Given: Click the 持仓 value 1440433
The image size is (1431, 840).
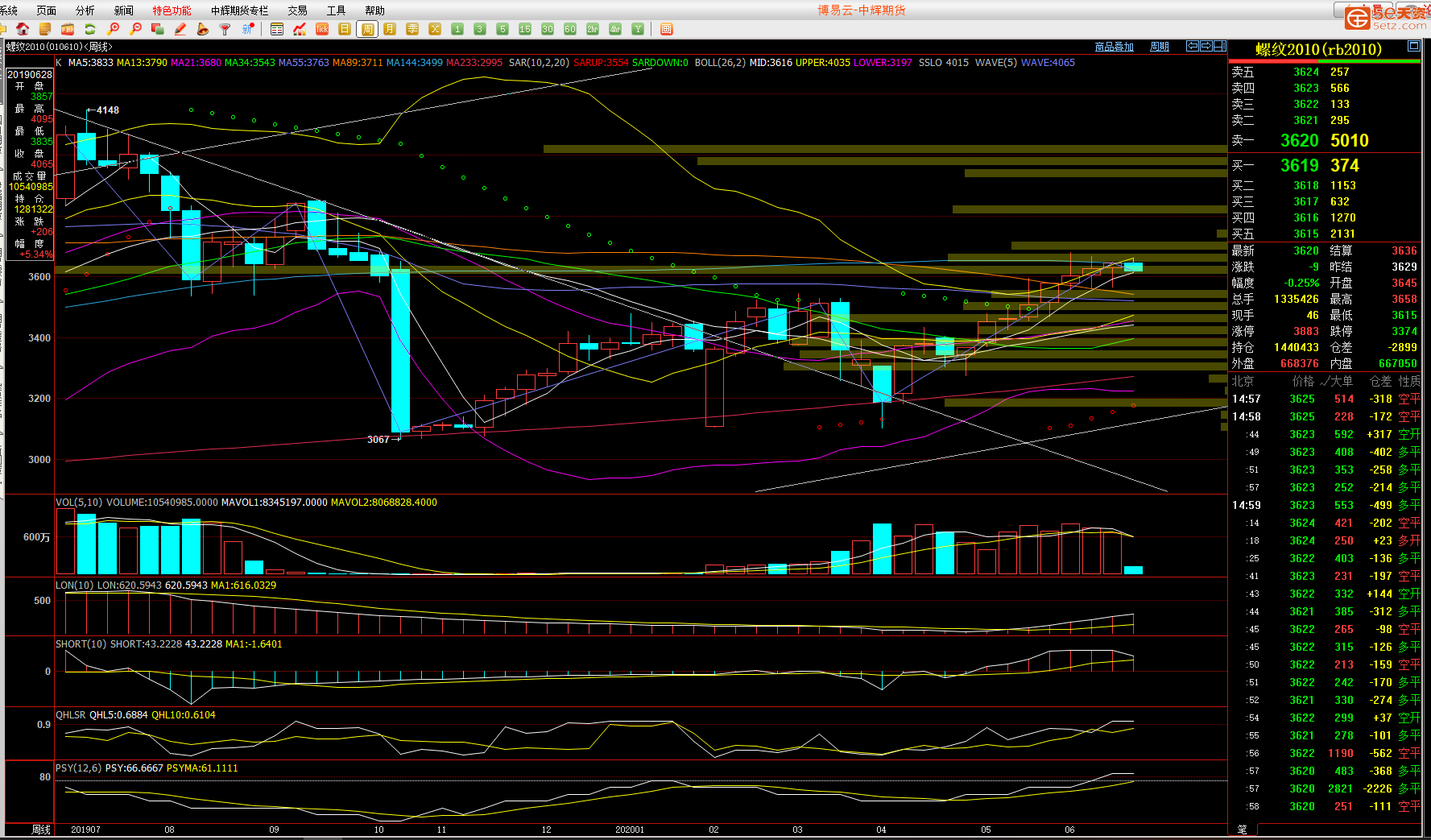Looking at the screenshot, I should 1297,348.
